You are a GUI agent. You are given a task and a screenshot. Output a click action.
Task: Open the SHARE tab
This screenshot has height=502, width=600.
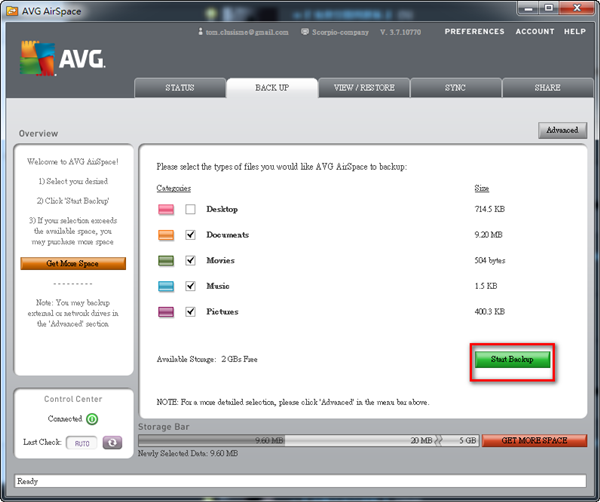coord(548,88)
